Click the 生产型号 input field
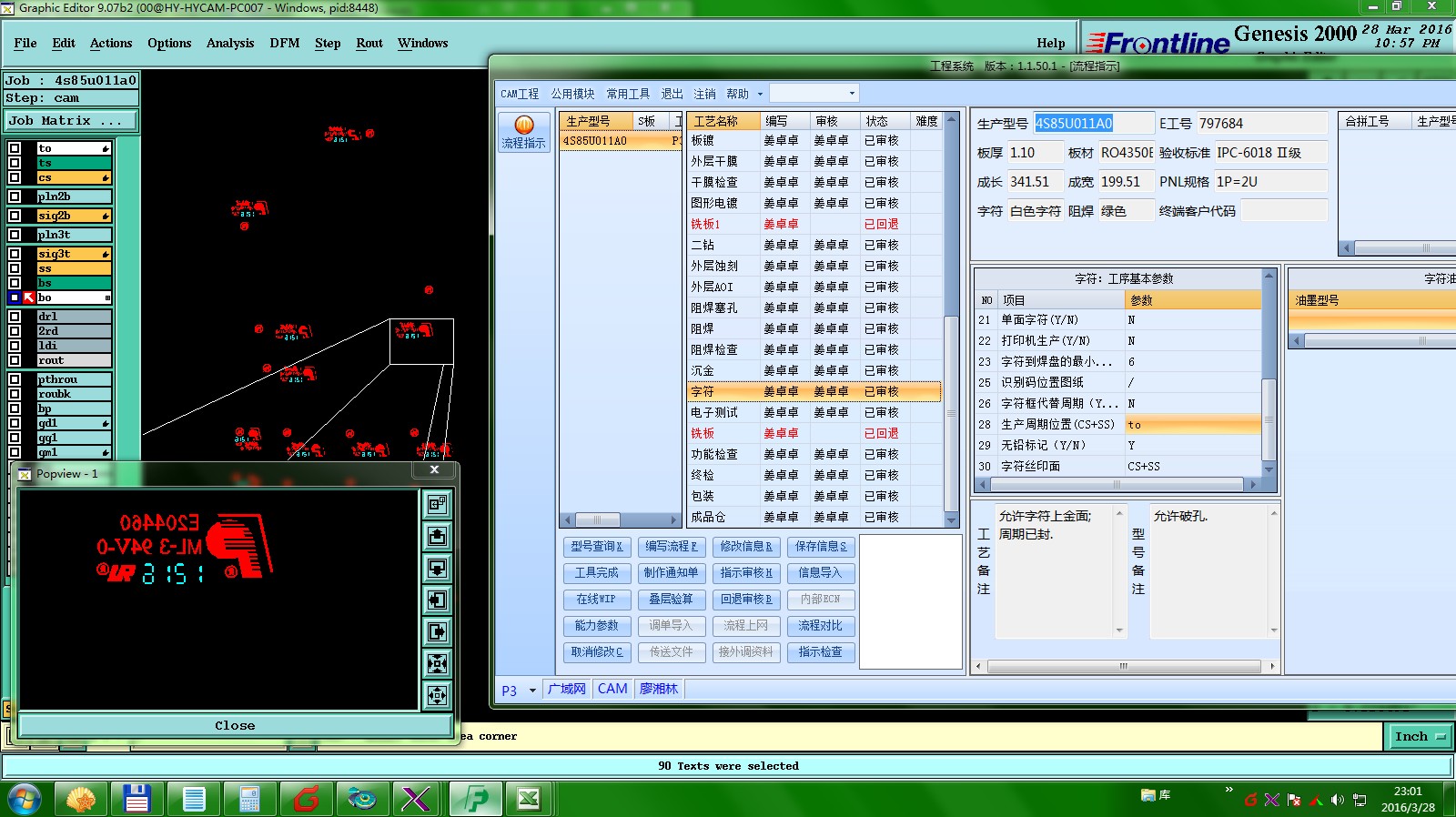 (x=1092, y=124)
